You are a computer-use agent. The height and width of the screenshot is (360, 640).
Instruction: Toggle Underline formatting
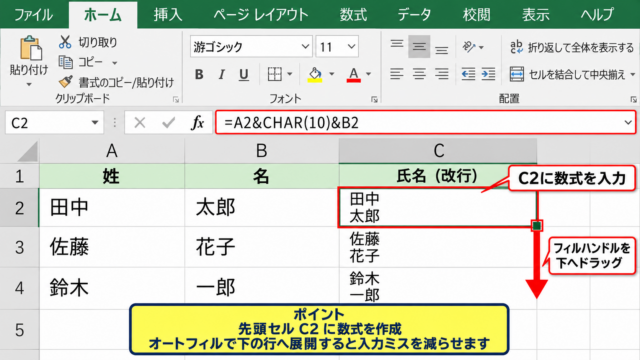pyautogui.click(x=244, y=74)
